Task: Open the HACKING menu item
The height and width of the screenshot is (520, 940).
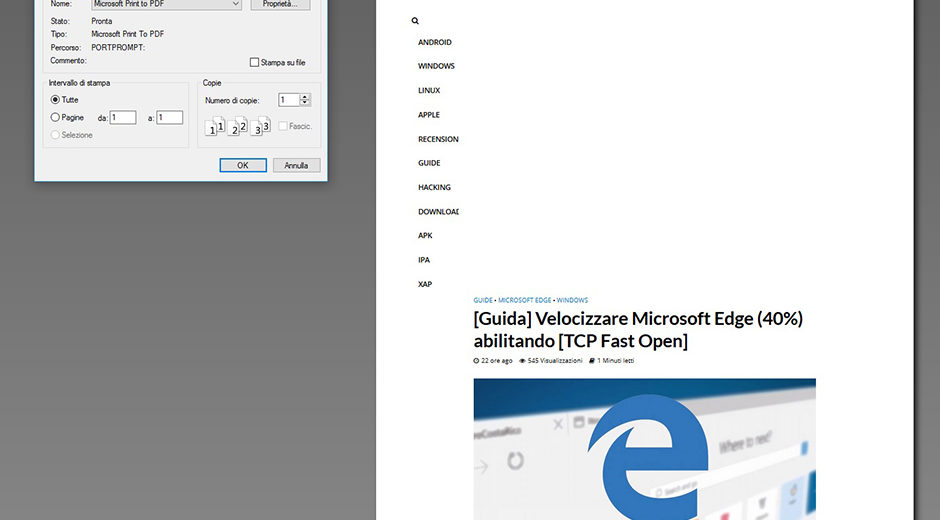Action: [x=434, y=188]
